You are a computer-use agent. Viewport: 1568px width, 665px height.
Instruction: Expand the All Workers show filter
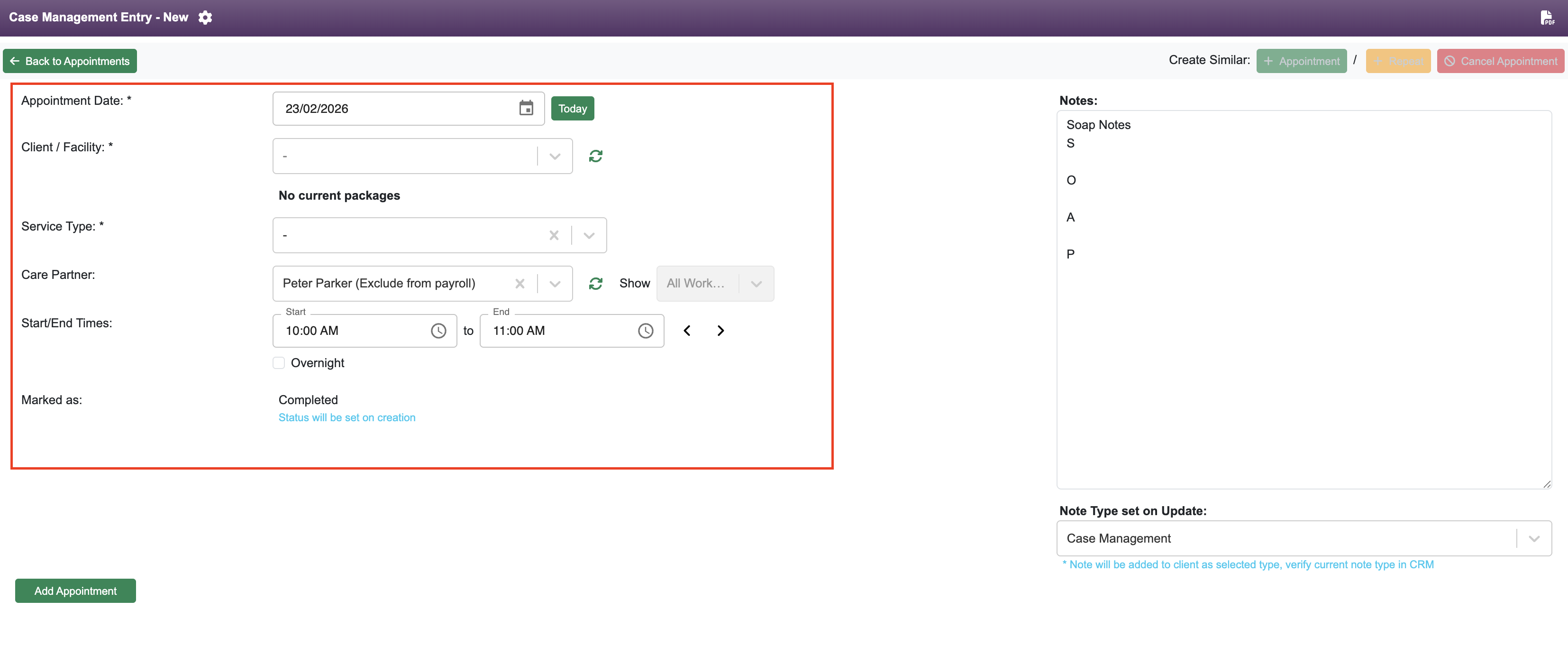[x=757, y=283]
